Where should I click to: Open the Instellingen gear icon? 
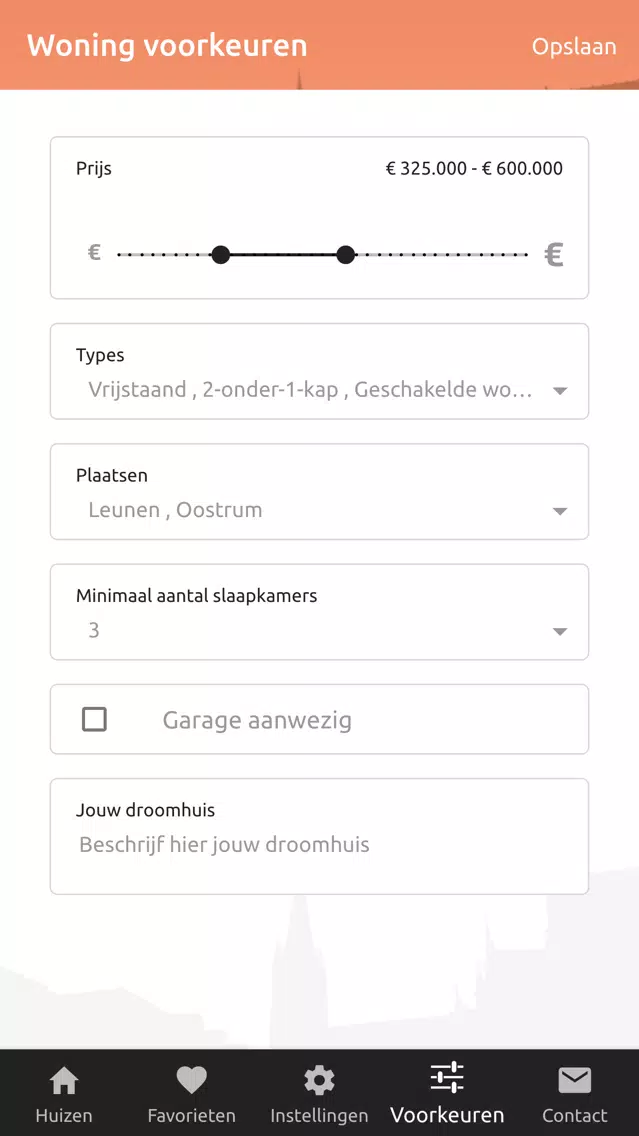click(319, 1081)
